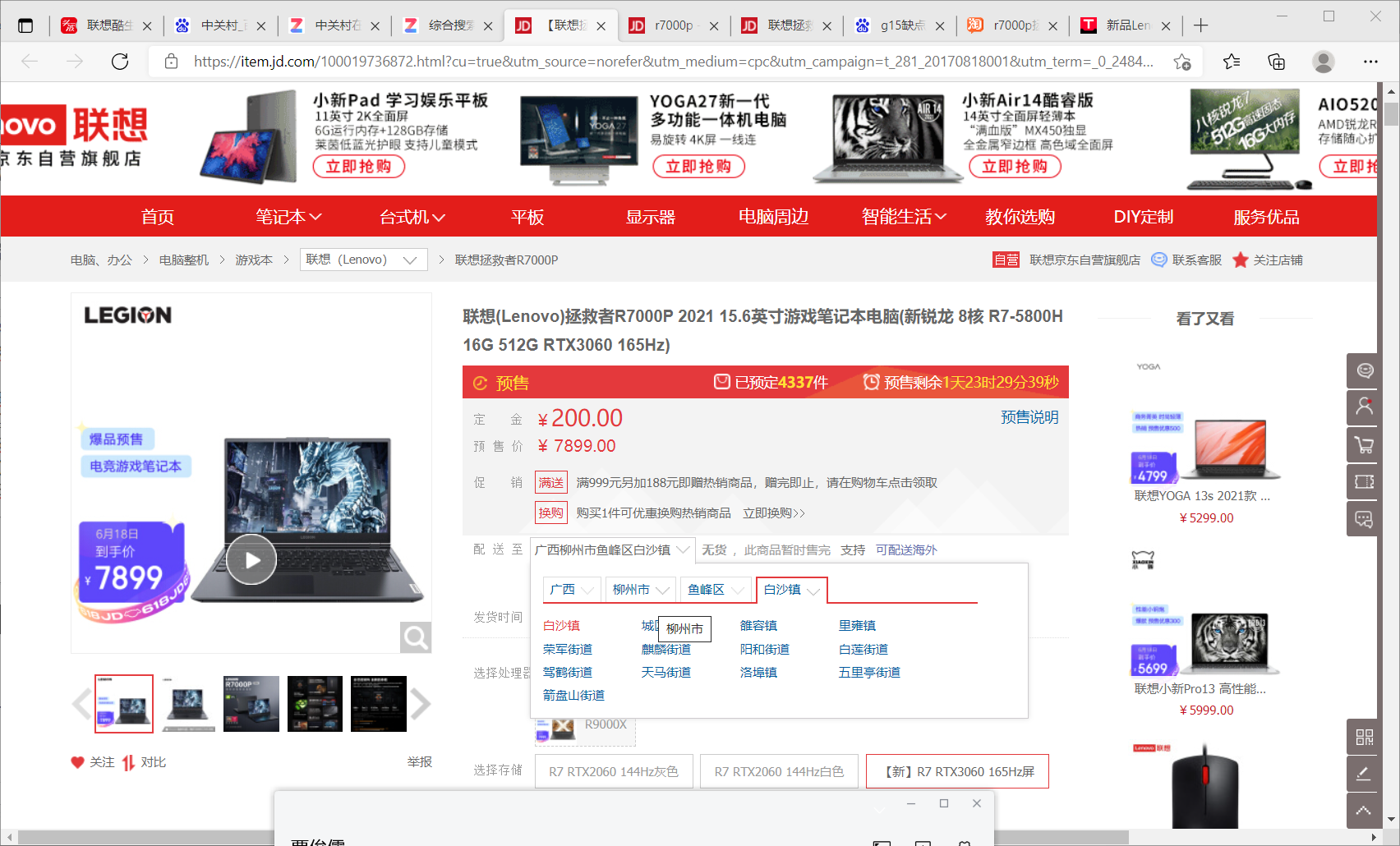Switch to the 柳州市 city selector tab
The height and width of the screenshot is (846, 1400).
pyautogui.click(x=640, y=590)
